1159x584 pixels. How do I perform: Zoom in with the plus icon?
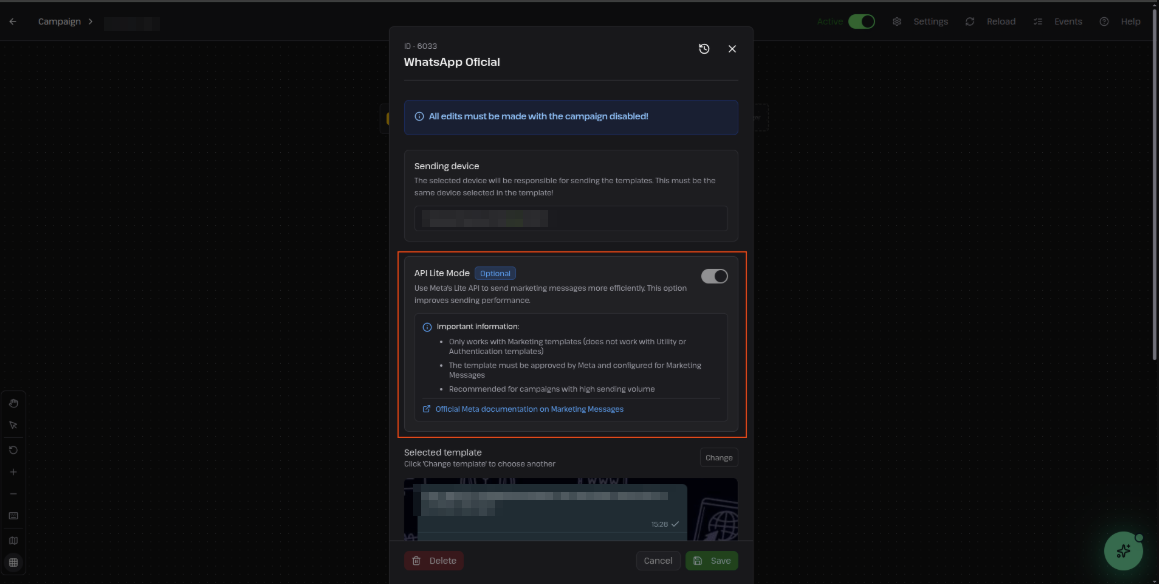click(13, 471)
